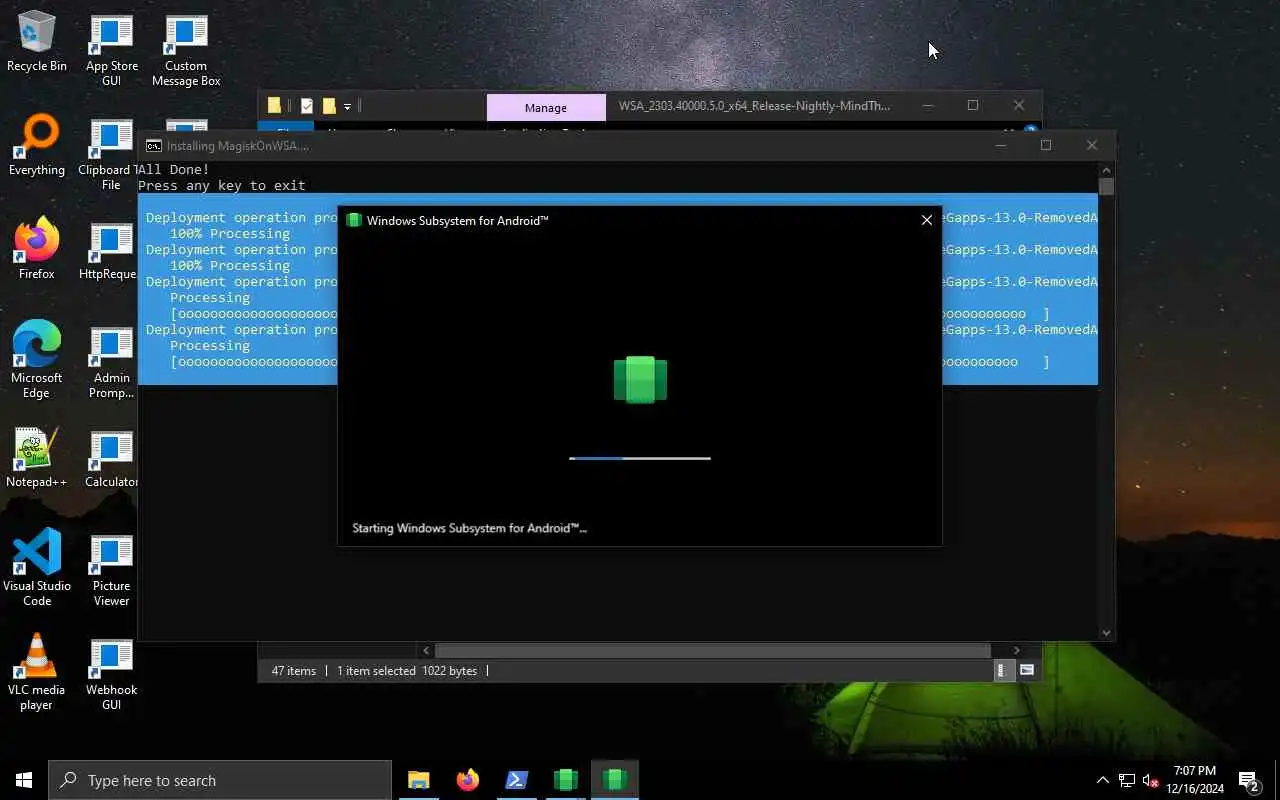This screenshot has height=800, width=1280.
Task: Open Custom Message Box desktop shortcut
Action: 186,49
